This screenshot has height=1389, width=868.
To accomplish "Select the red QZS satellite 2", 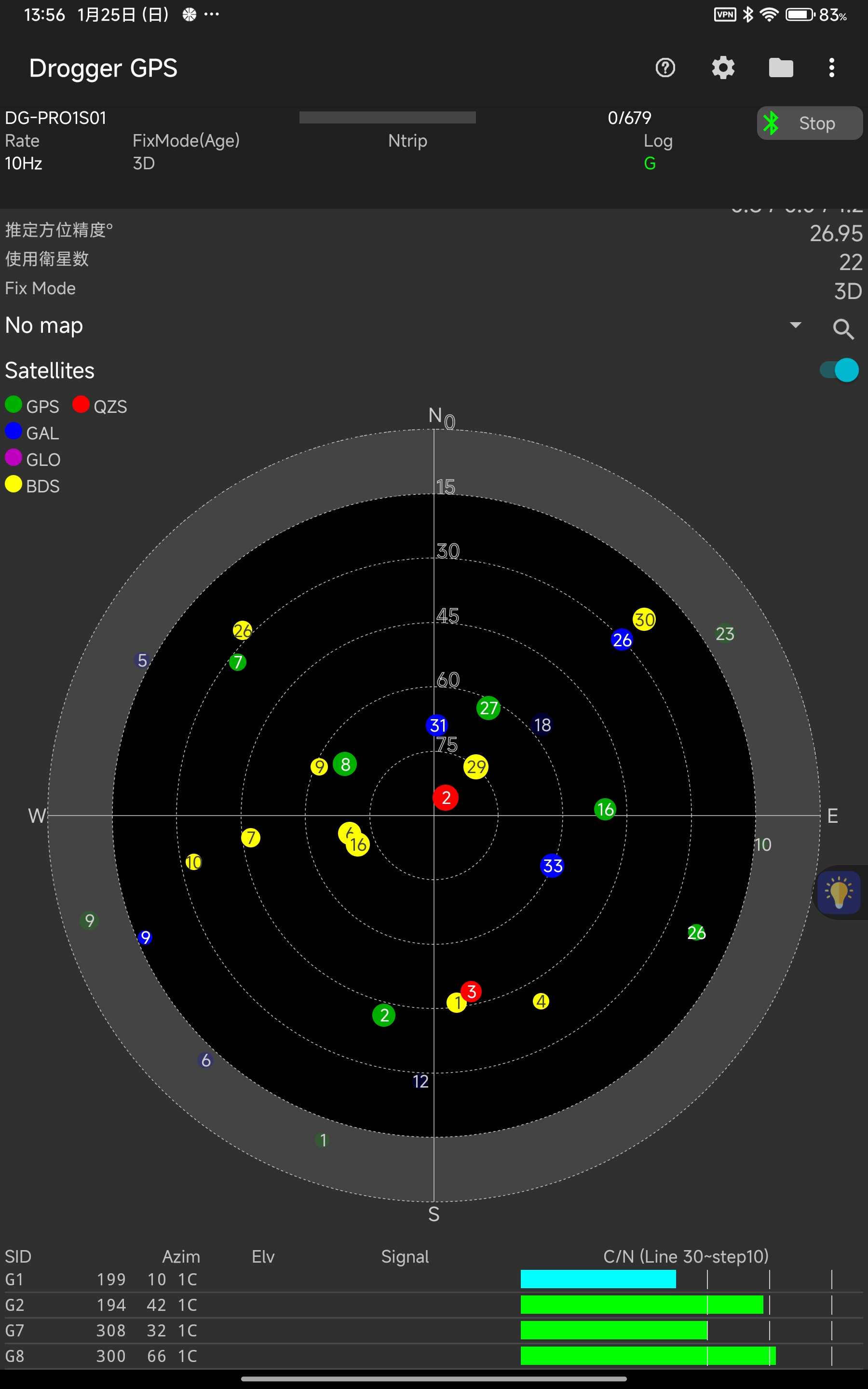I will pos(446,798).
